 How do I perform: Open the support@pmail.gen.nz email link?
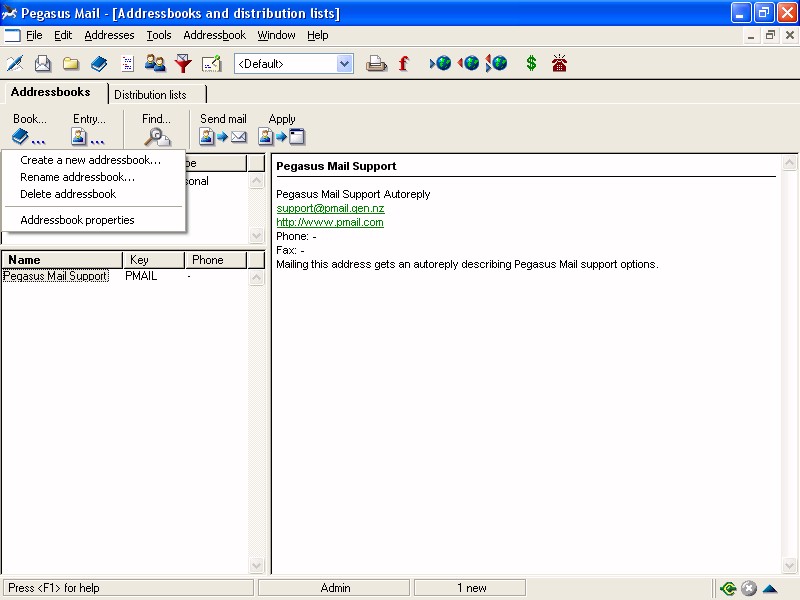pyautogui.click(x=330, y=208)
